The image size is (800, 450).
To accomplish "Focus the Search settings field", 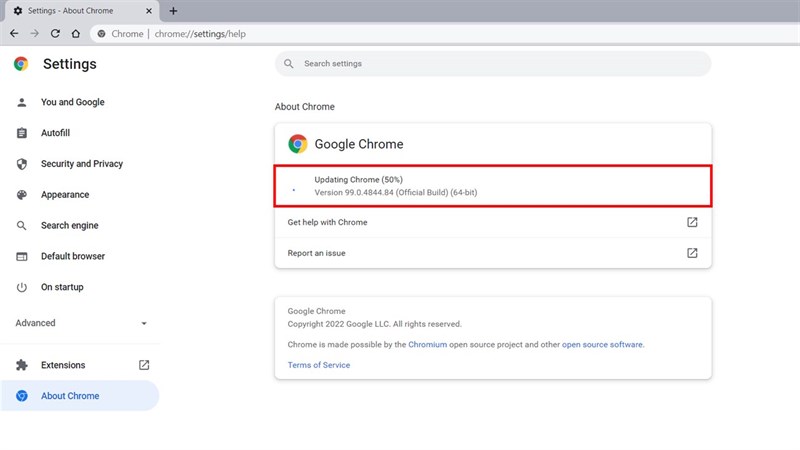I will pos(493,64).
